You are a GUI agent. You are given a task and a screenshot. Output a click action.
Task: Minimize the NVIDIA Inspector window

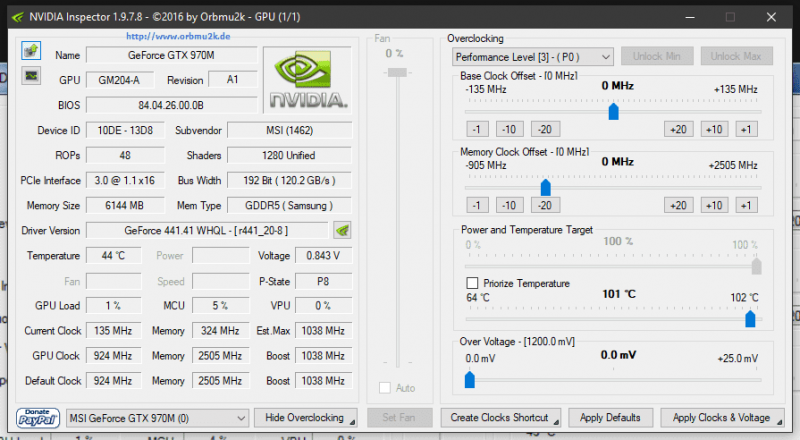690,17
